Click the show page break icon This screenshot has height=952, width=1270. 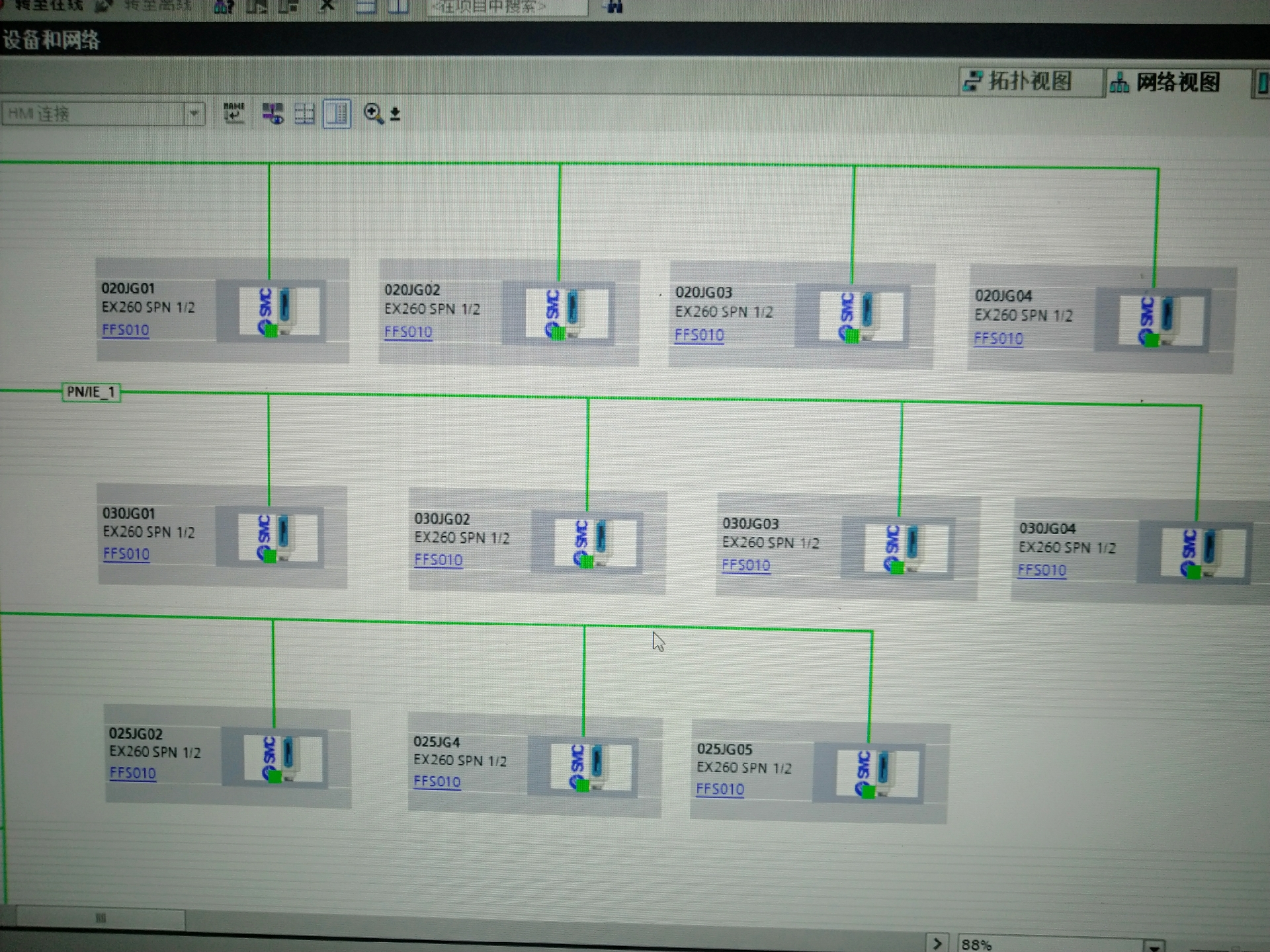pos(304,114)
